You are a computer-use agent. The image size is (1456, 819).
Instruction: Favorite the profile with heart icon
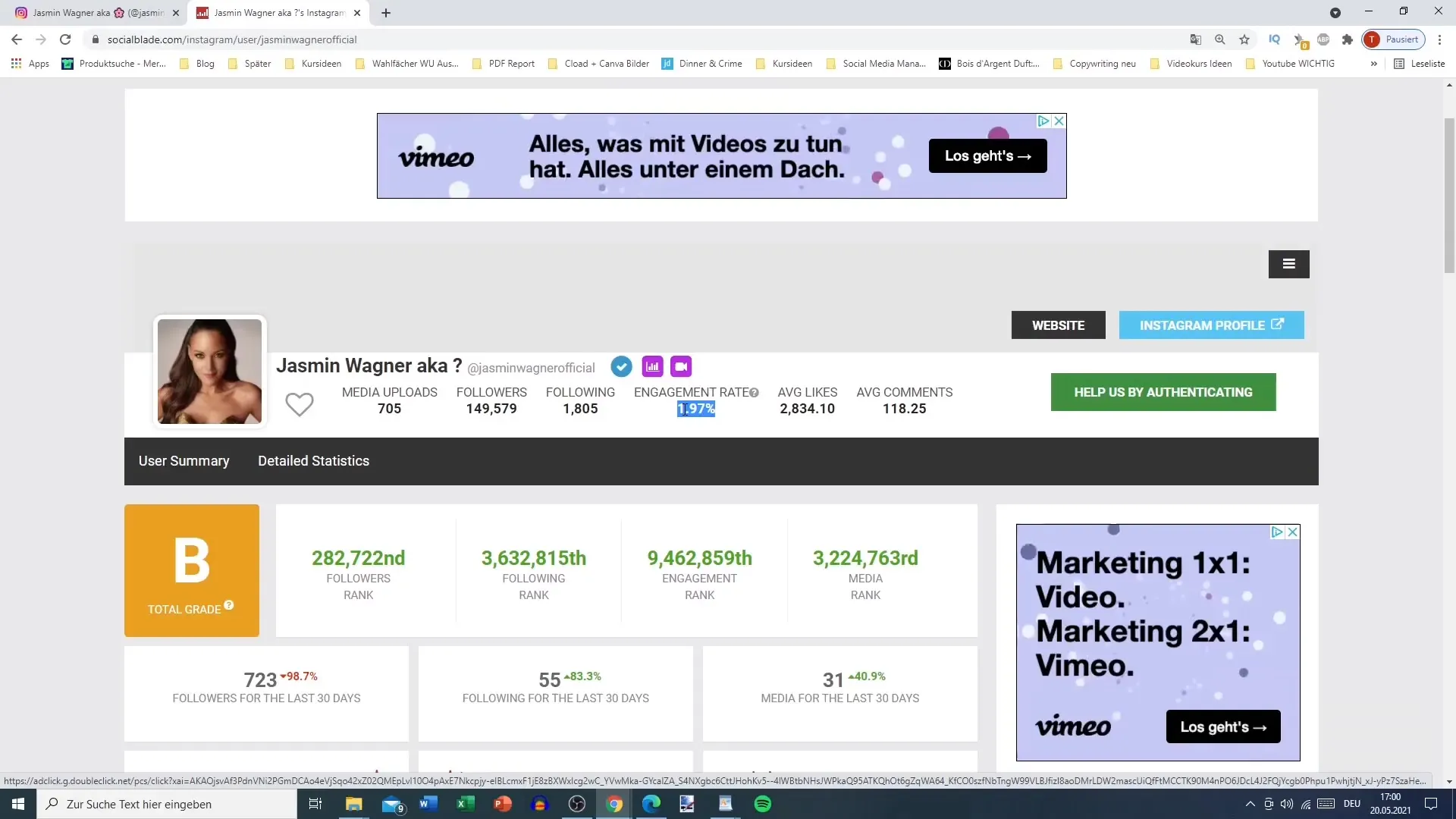click(x=300, y=404)
